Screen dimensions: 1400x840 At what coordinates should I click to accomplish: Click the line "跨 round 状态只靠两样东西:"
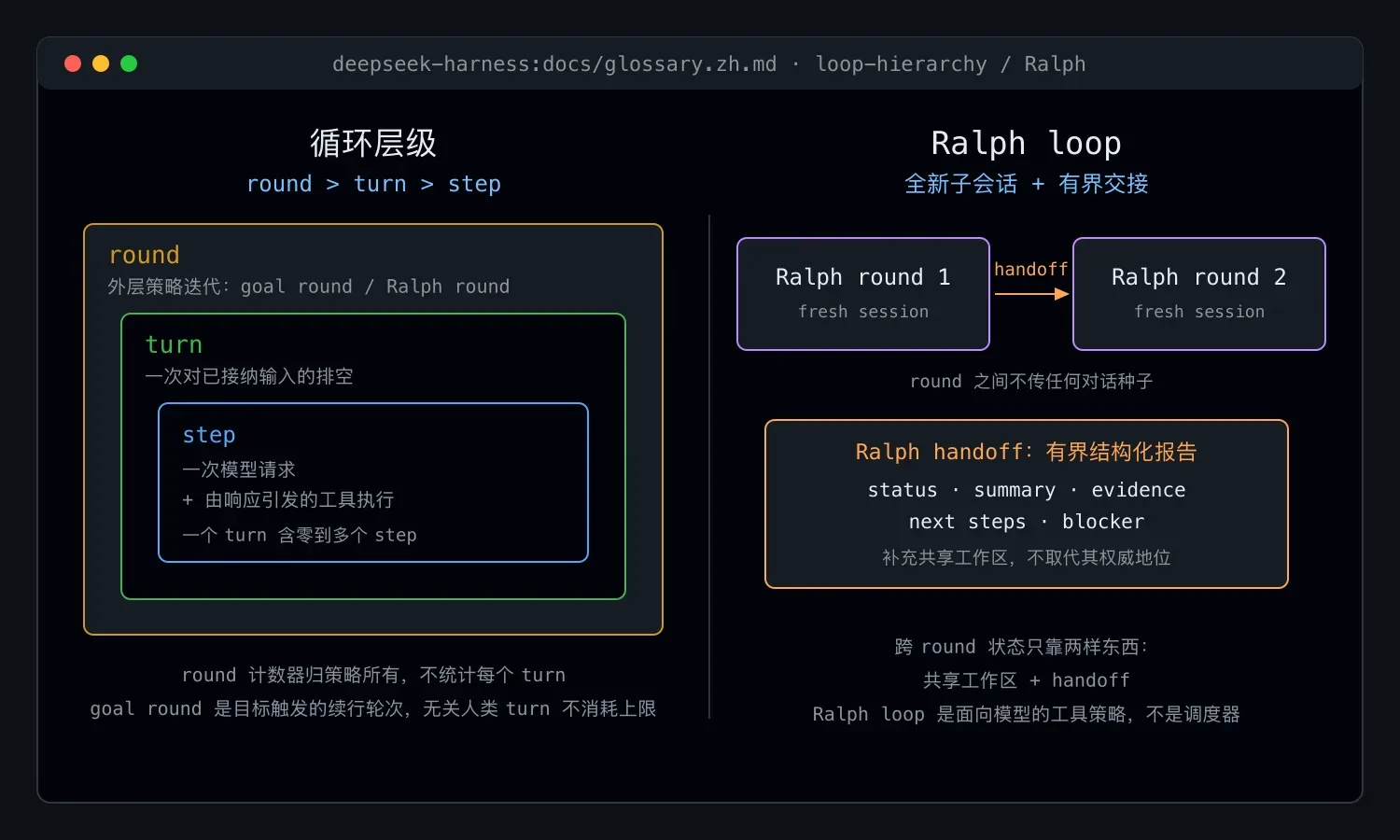point(1022,647)
